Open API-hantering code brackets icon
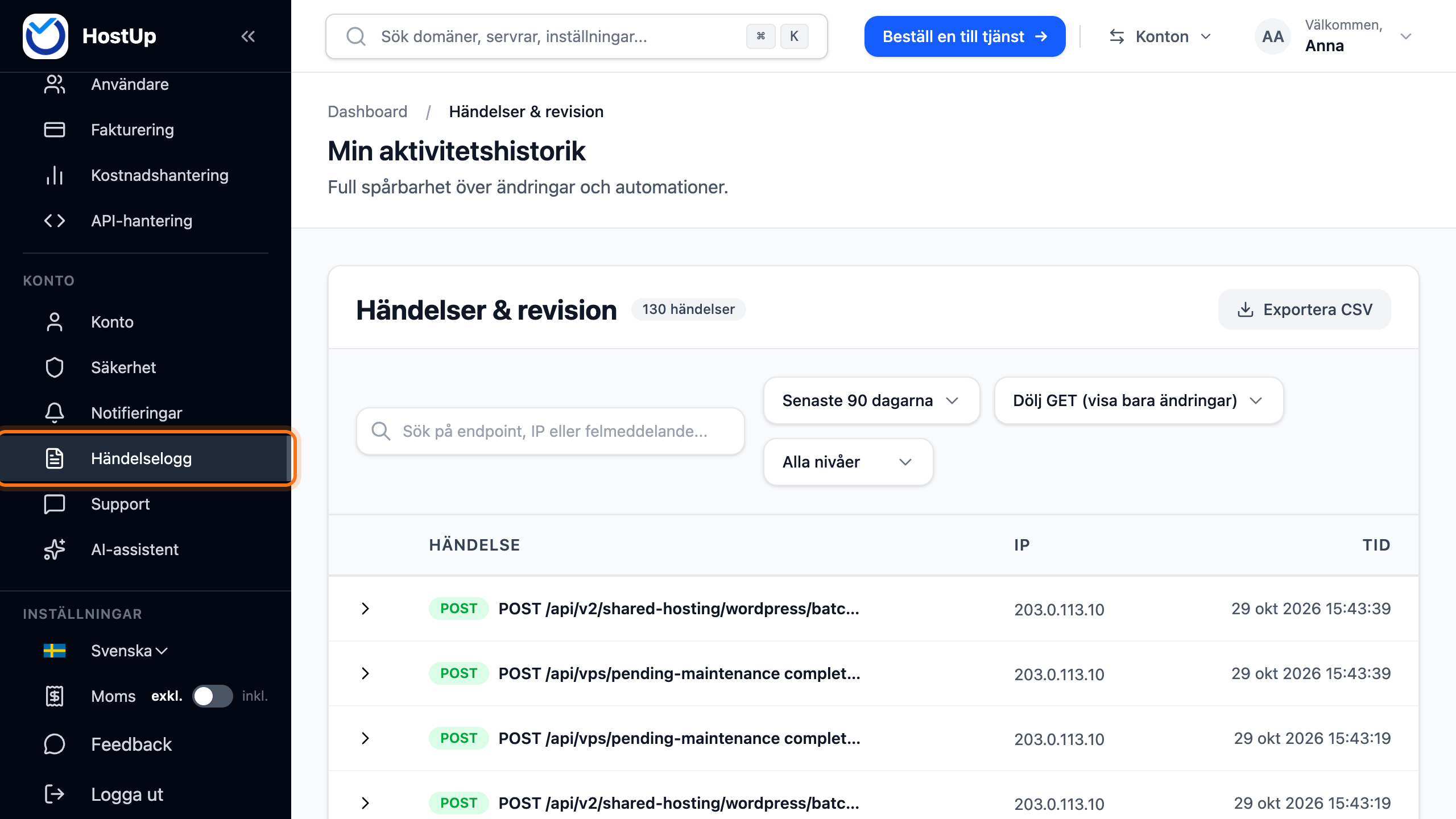The width and height of the screenshot is (1456, 819). click(x=55, y=221)
